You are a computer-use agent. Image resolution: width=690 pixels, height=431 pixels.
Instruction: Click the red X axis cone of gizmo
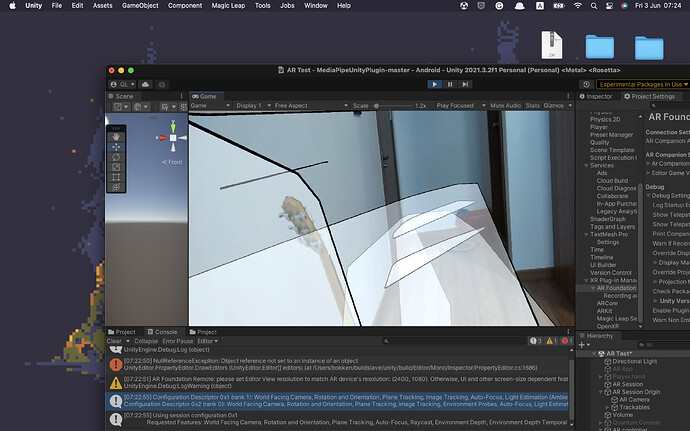coord(162,138)
